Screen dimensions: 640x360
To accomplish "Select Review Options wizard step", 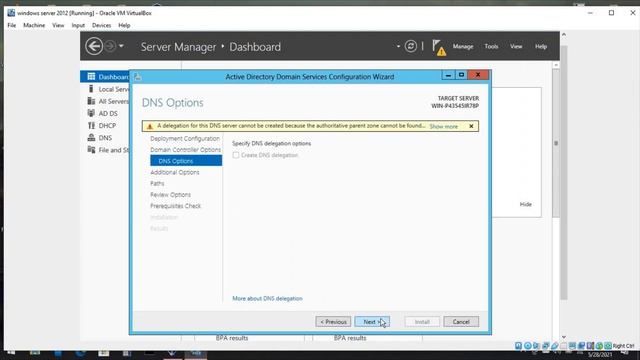I will (x=170, y=195).
